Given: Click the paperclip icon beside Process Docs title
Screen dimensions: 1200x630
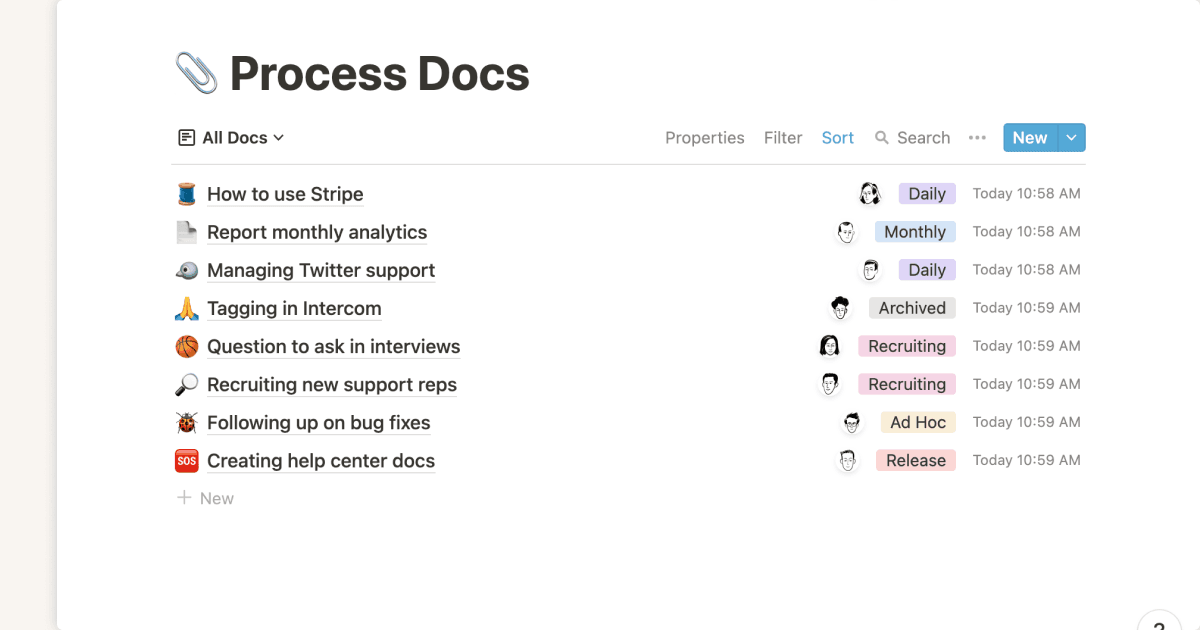Looking at the screenshot, I should [x=196, y=74].
